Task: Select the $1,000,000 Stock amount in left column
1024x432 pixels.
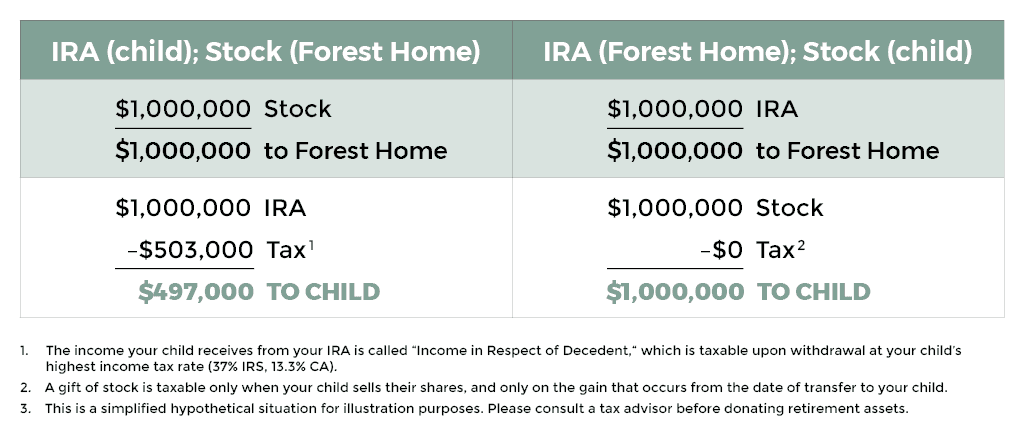Action: (183, 108)
